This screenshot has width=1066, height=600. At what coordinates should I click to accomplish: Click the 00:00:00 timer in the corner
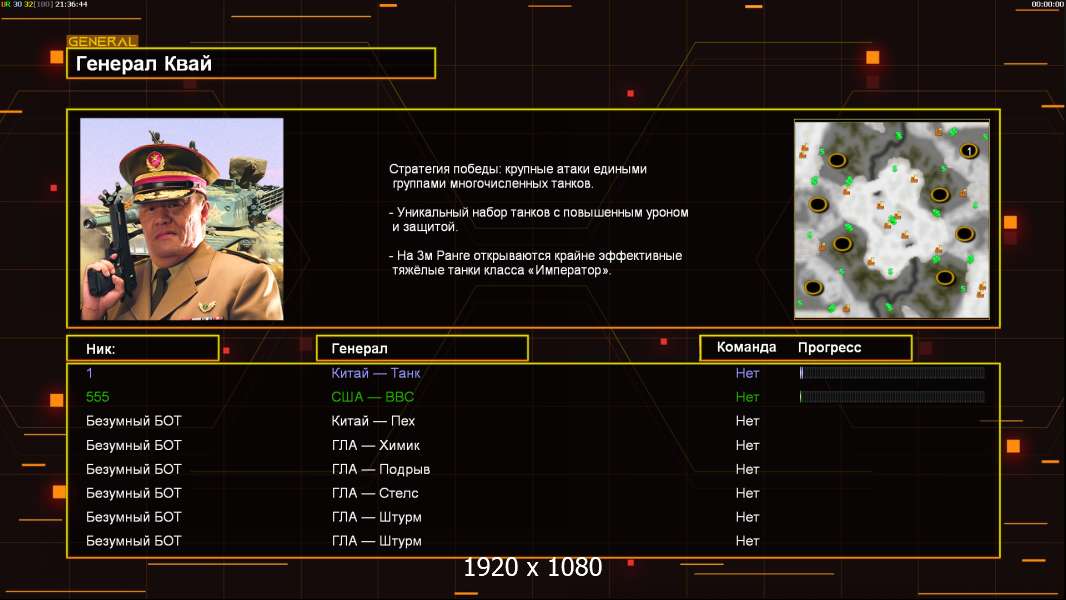[1046, 5]
